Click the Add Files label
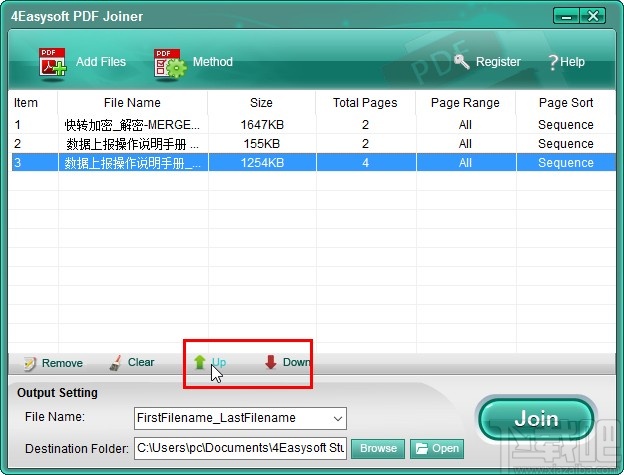Image resolution: width=624 pixels, height=475 pixels. (x=101, y=62)
